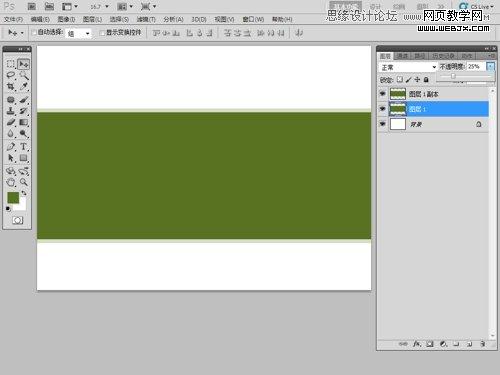
Task: Open the 视图(V) menu
Action: pos(224,19)
